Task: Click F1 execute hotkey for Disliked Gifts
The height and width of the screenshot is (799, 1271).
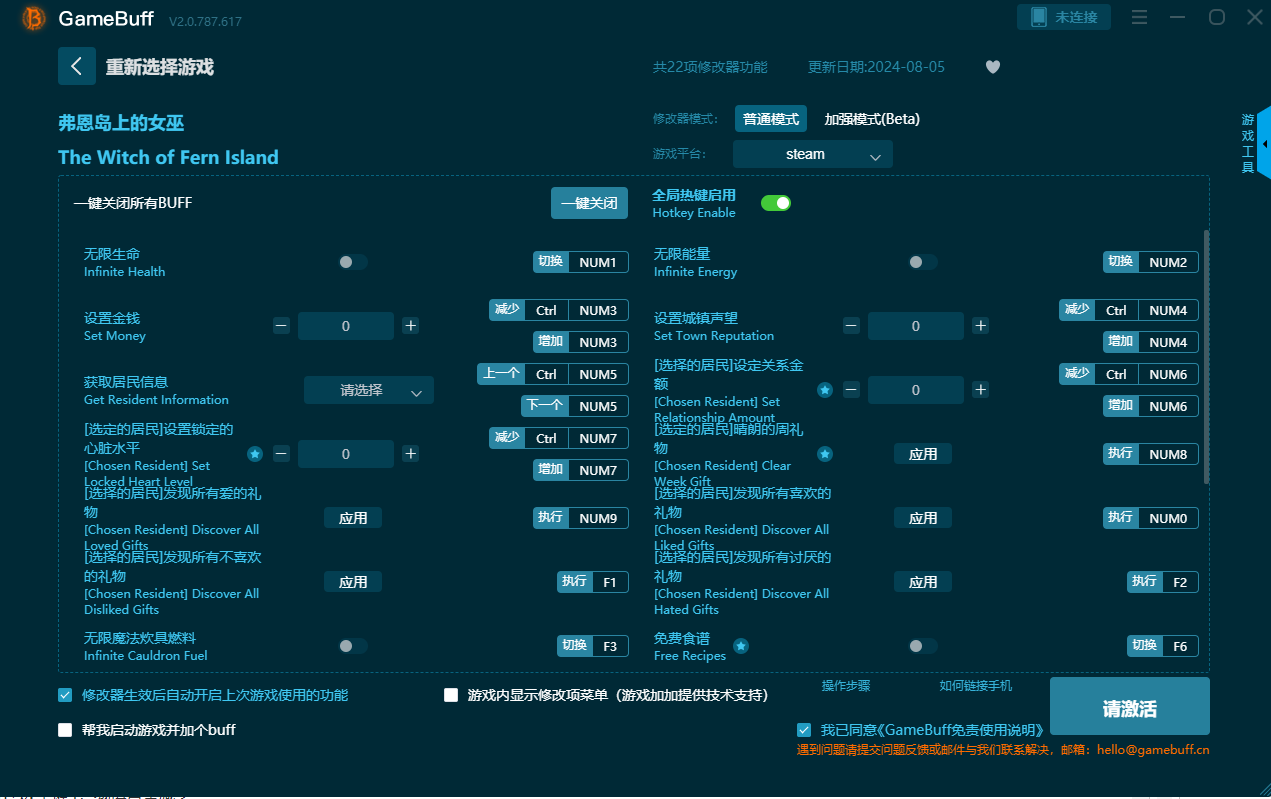Action: point(593,582)
